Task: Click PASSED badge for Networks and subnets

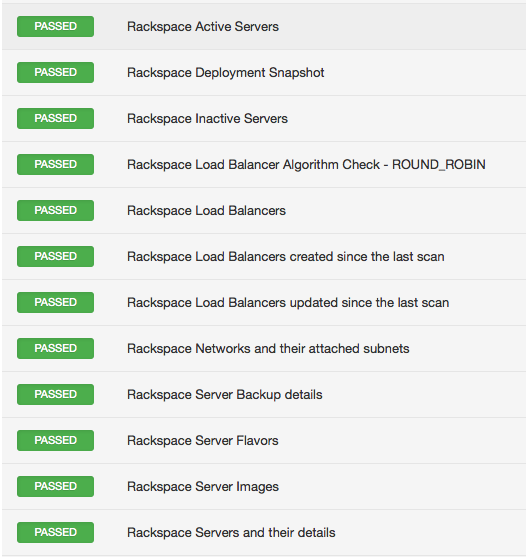Action: [55, 348]
